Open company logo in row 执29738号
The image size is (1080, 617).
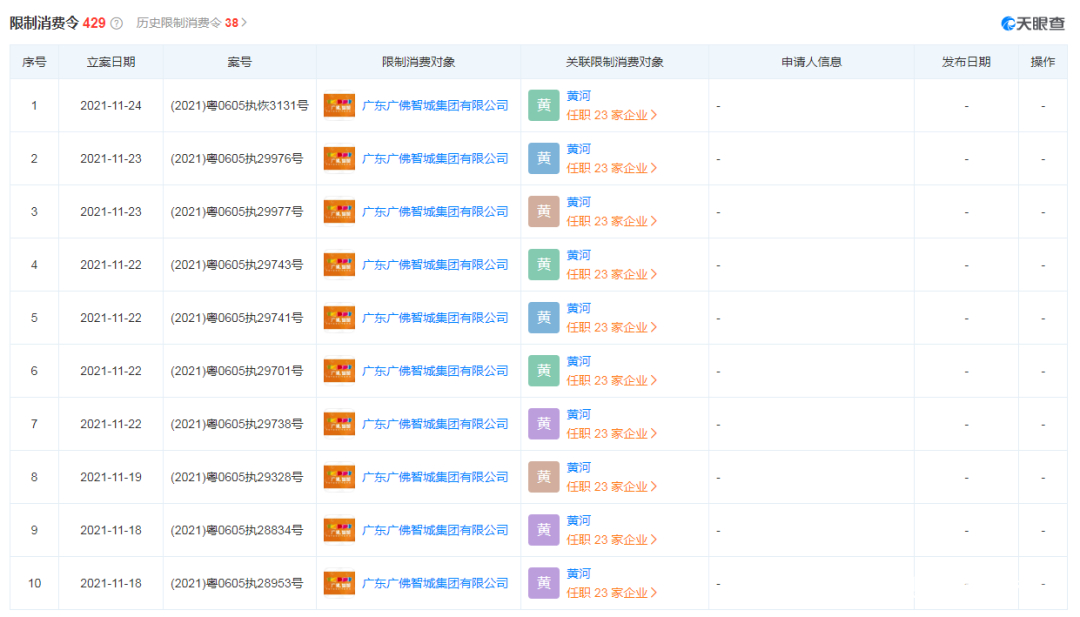click(x=340, y=423)
